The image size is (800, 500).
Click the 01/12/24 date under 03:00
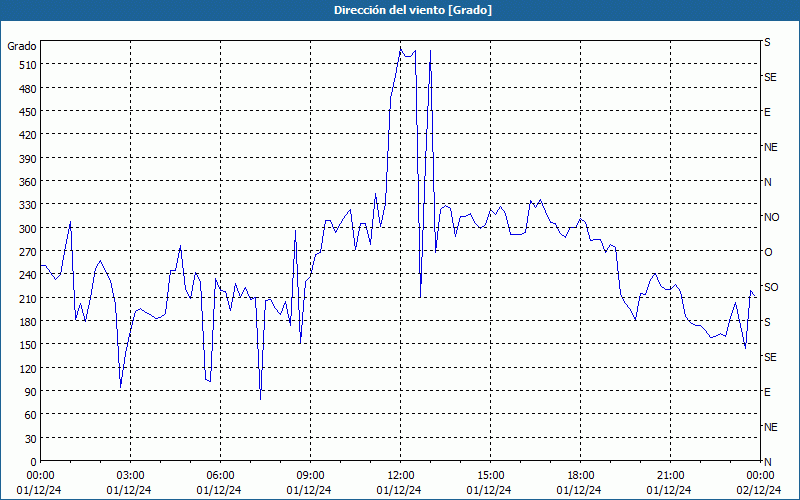click(x=129, y=490)
